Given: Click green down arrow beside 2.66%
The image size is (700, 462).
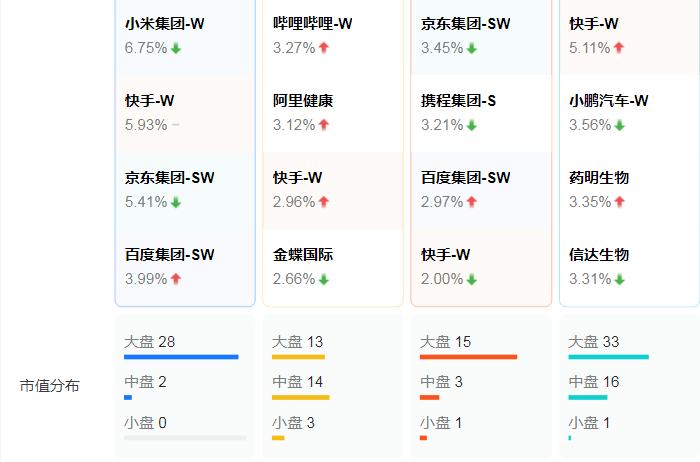Looking at the screenshot, I should pos(324,279).
